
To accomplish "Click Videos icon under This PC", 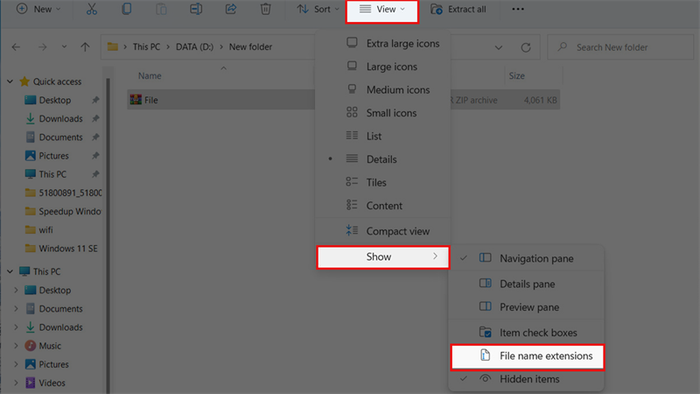I will 30,383.
